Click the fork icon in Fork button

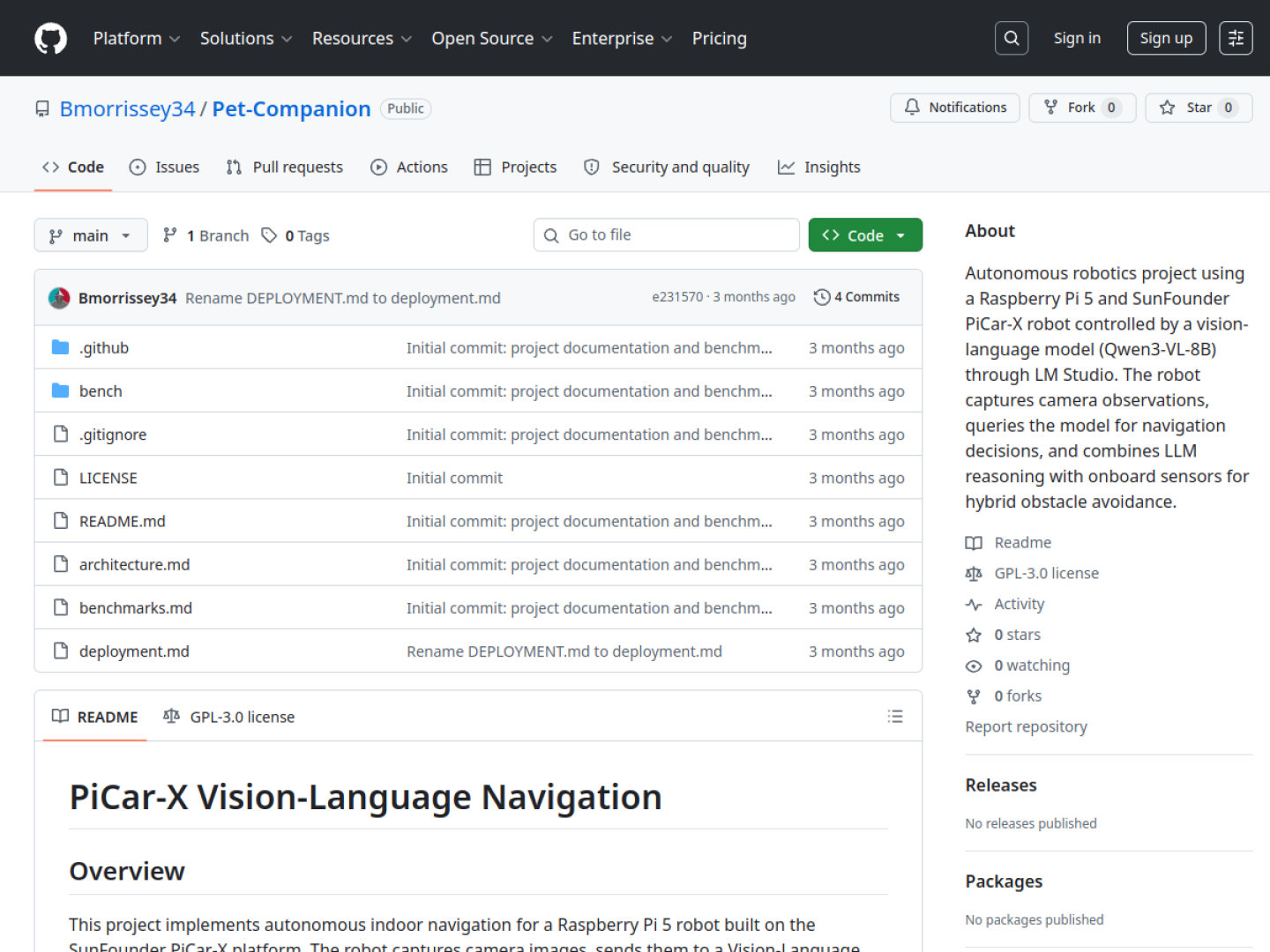click(x=1050, y=108)
